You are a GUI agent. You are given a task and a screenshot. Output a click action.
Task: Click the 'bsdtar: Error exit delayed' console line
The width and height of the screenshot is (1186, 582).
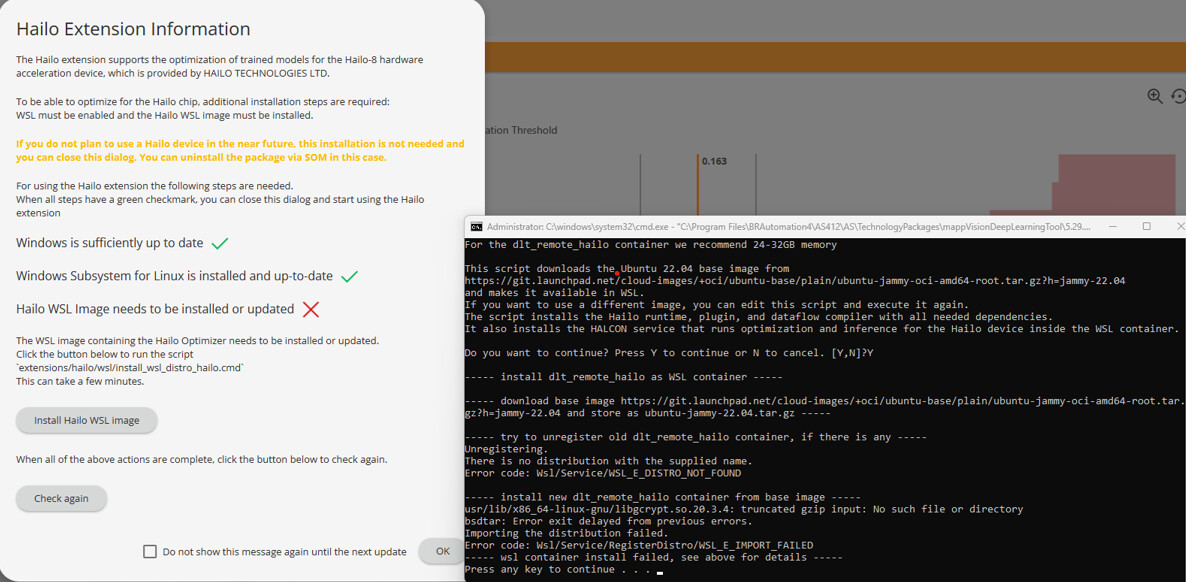[609, 521]
